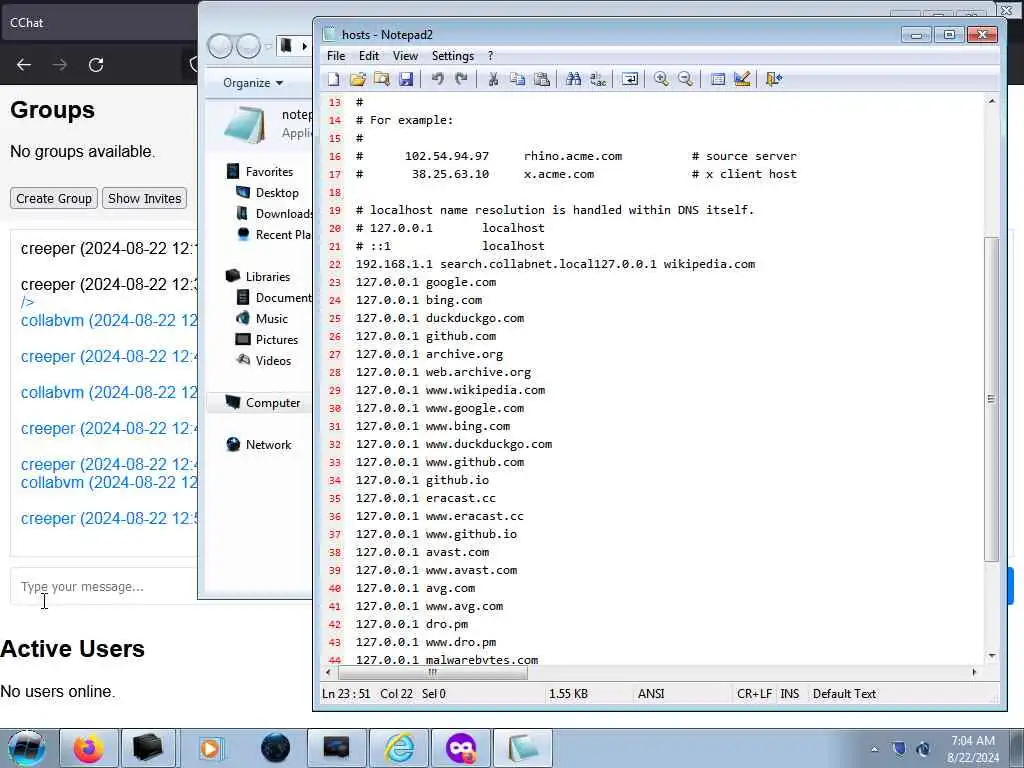Click the Redo arrow icon
1024x768 pixels.
tap(462, 80)
